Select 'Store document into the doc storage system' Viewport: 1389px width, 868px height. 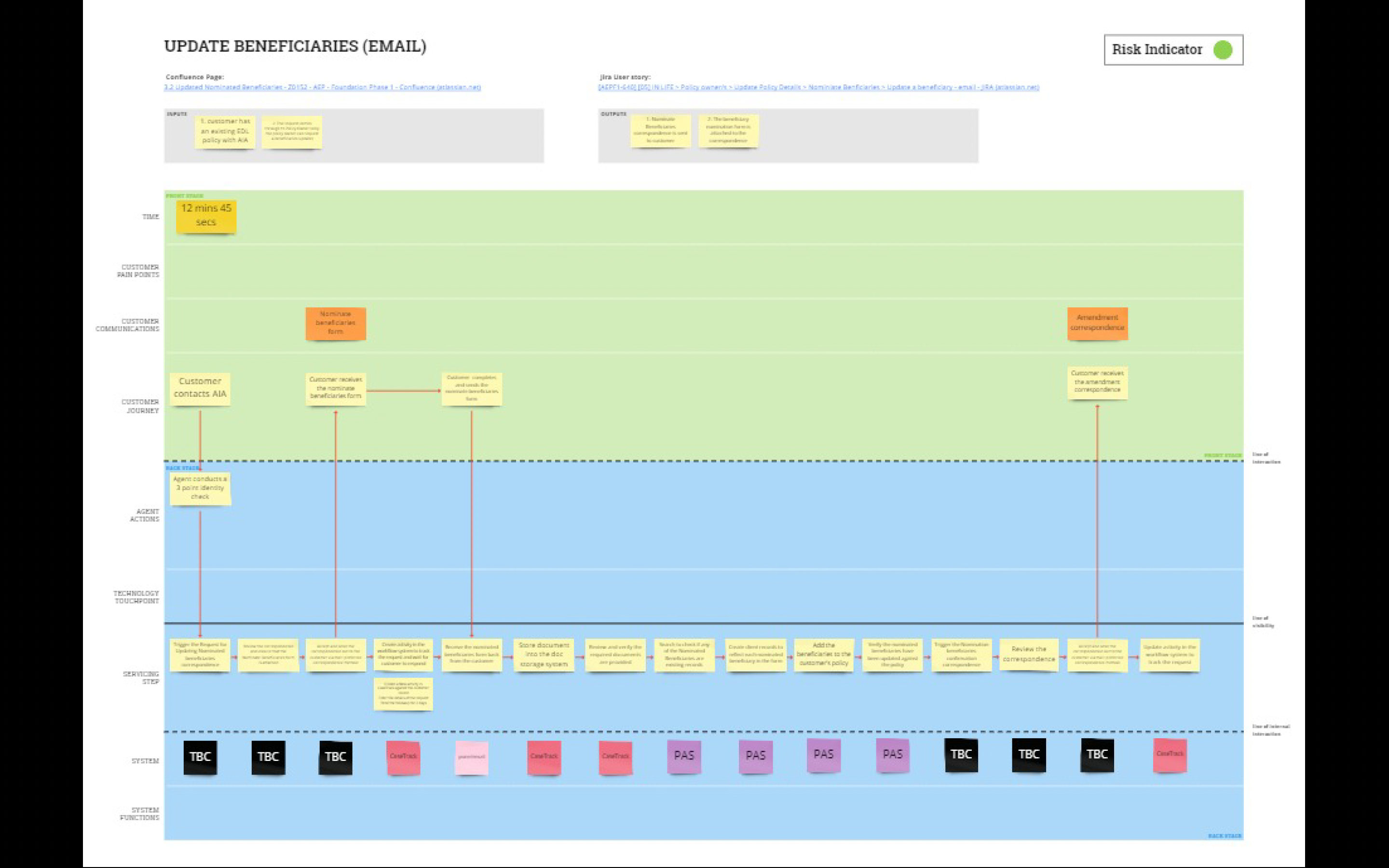click(x=544, y=655)
